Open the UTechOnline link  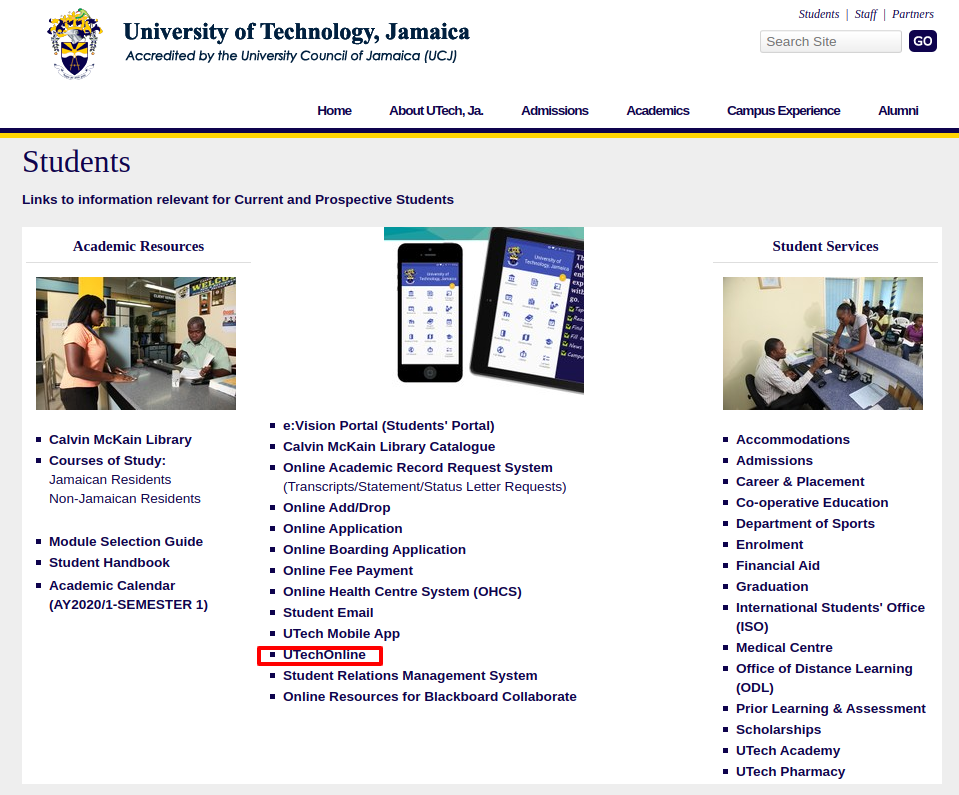click(x=324, y=655)
